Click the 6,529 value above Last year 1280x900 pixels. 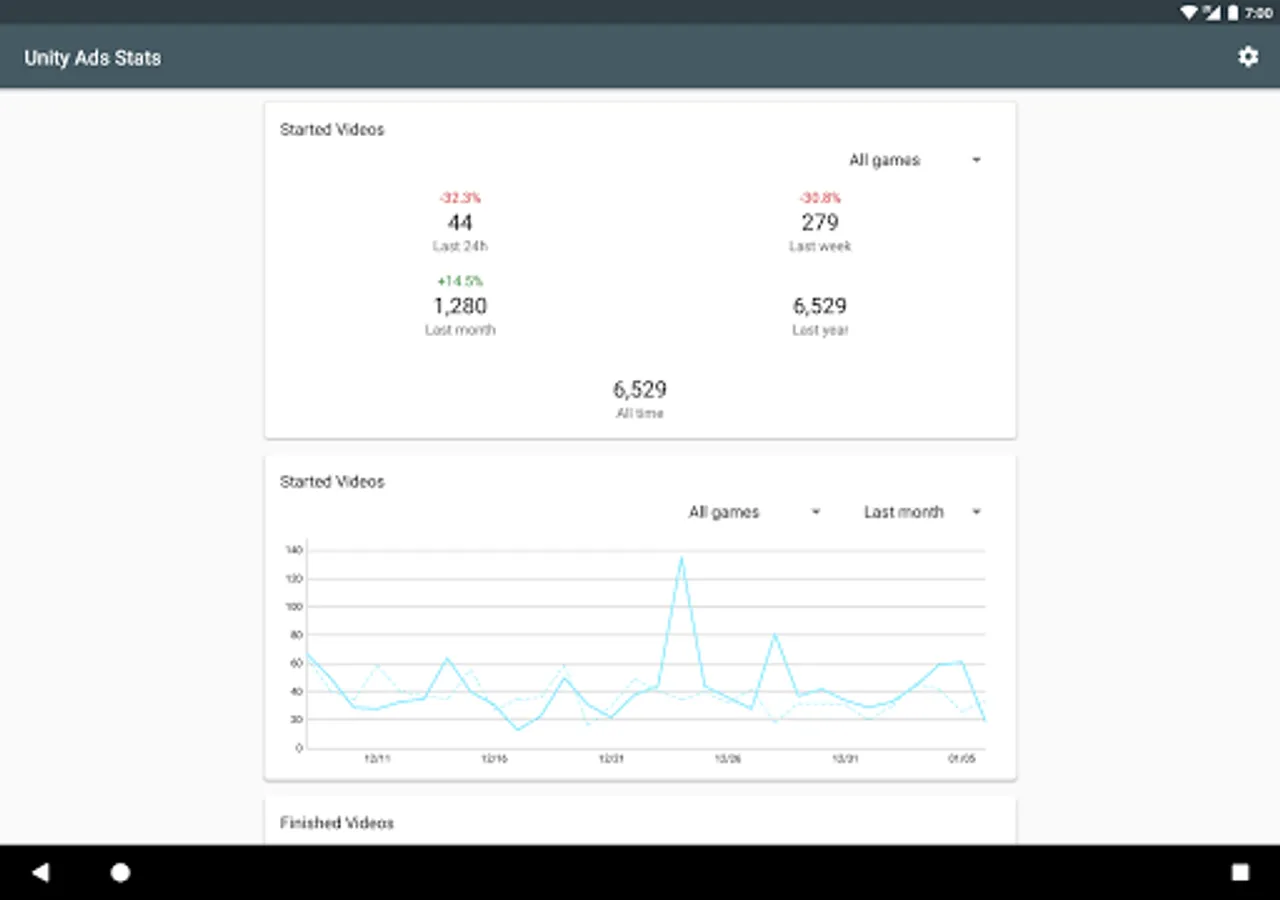820,306
